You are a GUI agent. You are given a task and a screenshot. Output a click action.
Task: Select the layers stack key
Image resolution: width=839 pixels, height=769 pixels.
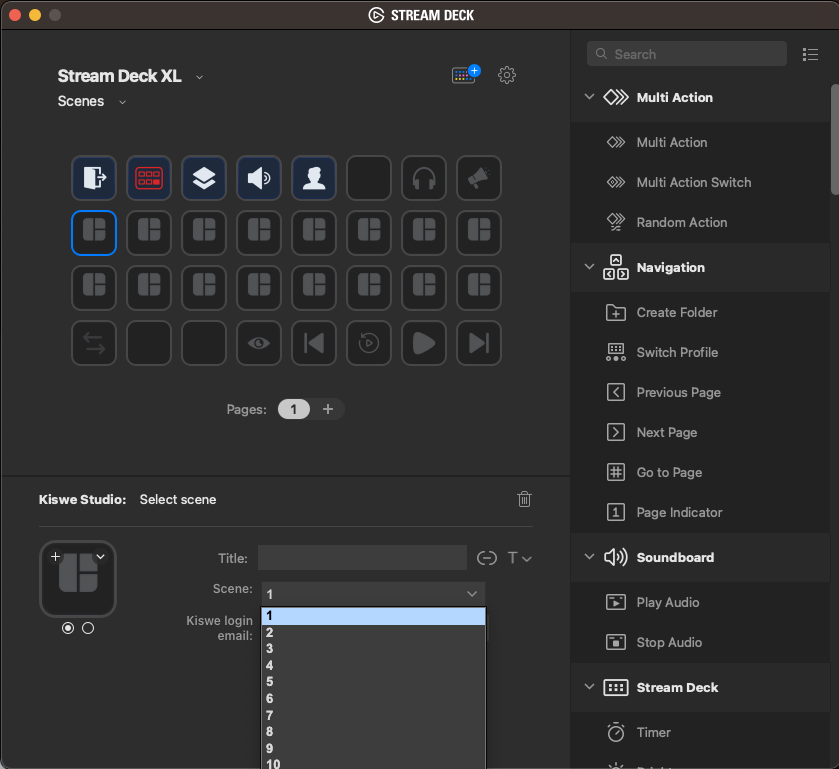click(x=204, y=178)
